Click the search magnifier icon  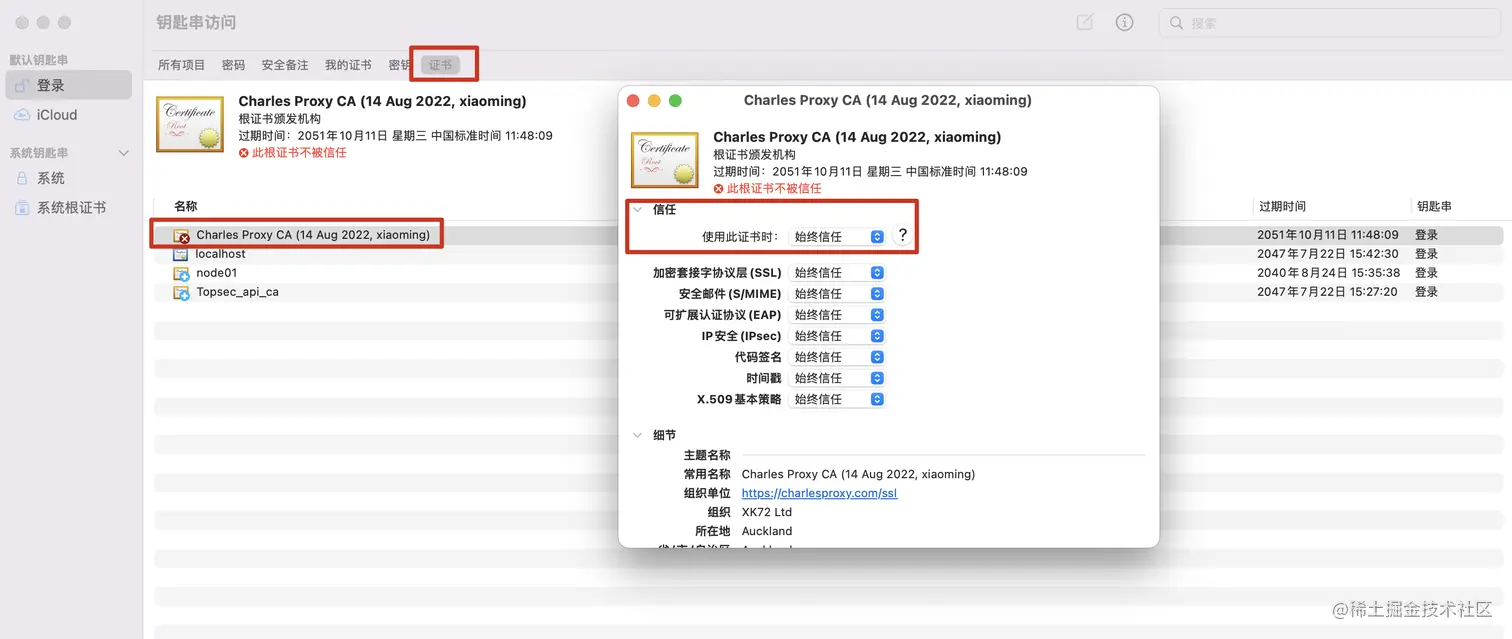coord(1177,23)
